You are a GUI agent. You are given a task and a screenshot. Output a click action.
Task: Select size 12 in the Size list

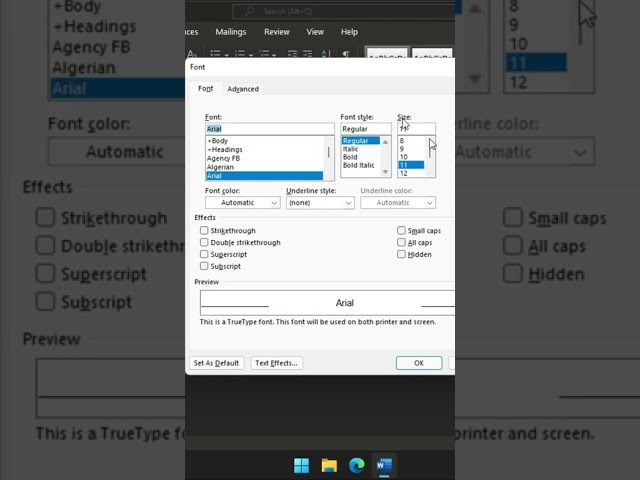tap(411, 173)
